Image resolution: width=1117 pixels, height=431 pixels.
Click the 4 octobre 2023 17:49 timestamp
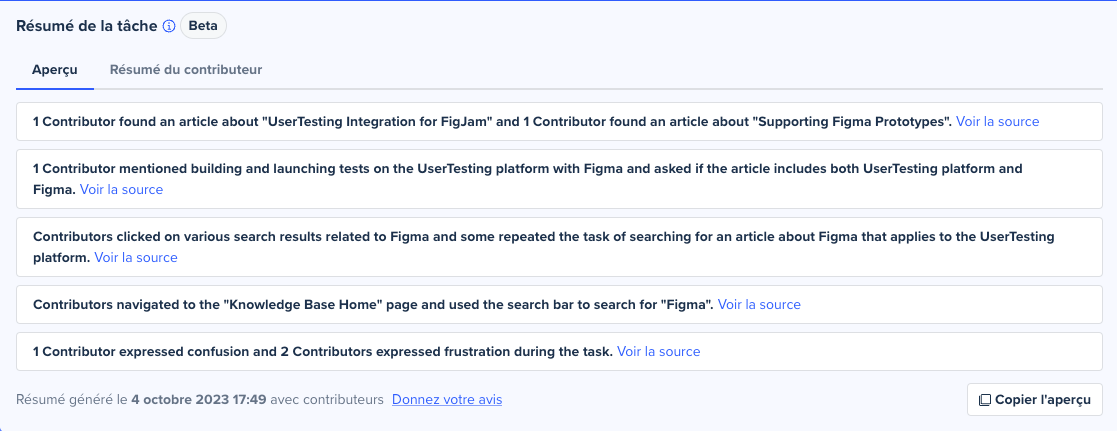click(x=198, y=400)
